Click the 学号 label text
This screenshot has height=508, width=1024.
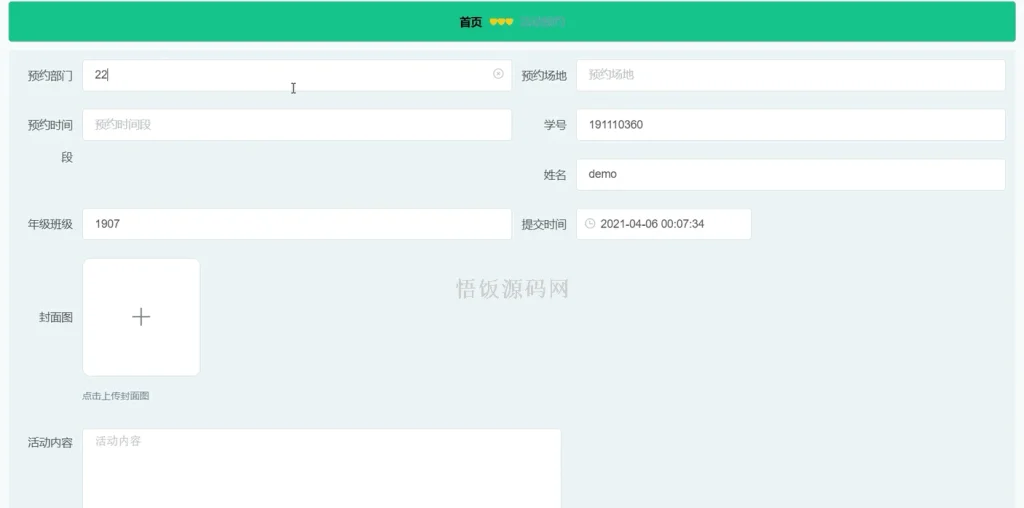tap(555, 125)
